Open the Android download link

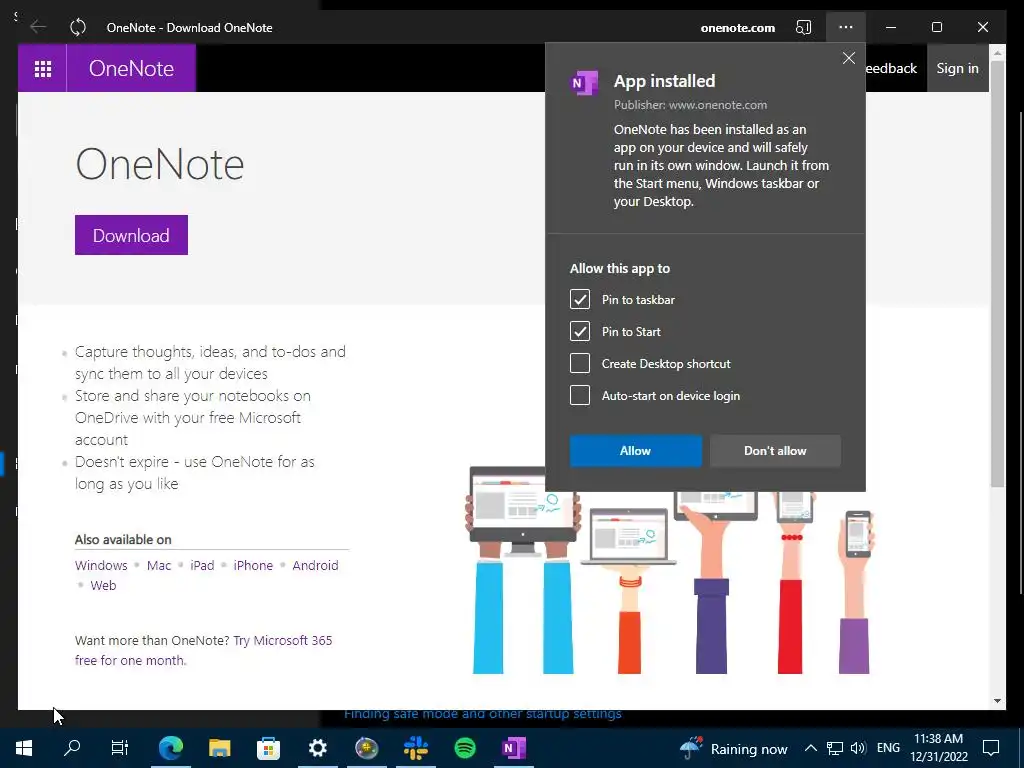[315, 566]
